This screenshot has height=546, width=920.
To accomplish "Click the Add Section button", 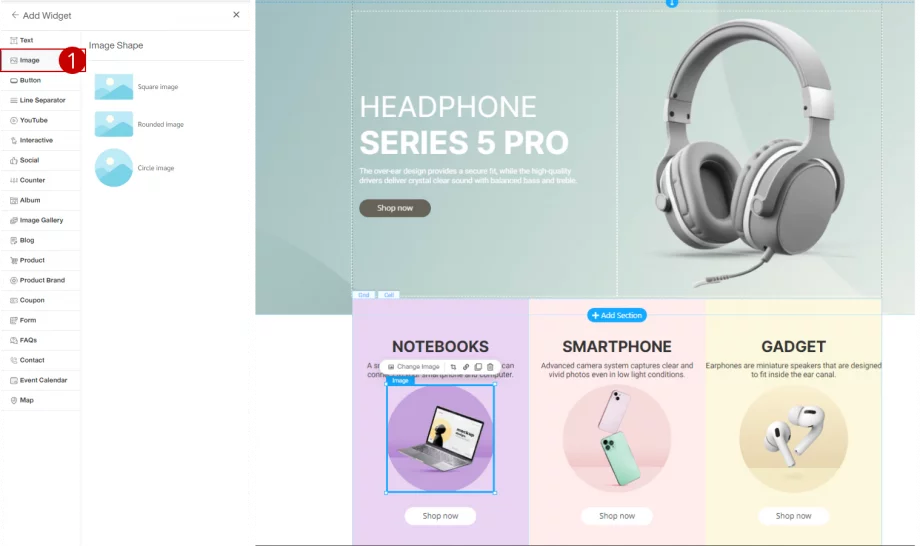I will click(x=617, y=316).
